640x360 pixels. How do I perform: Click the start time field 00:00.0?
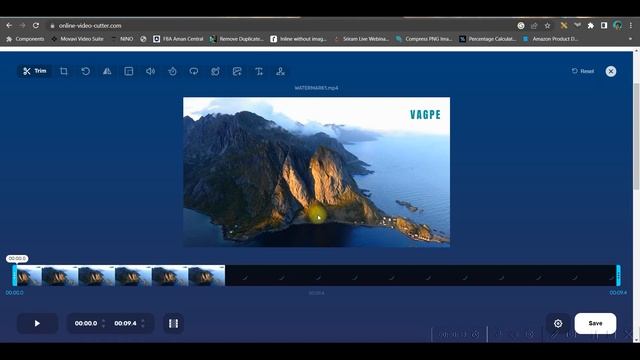click(86, 323)
